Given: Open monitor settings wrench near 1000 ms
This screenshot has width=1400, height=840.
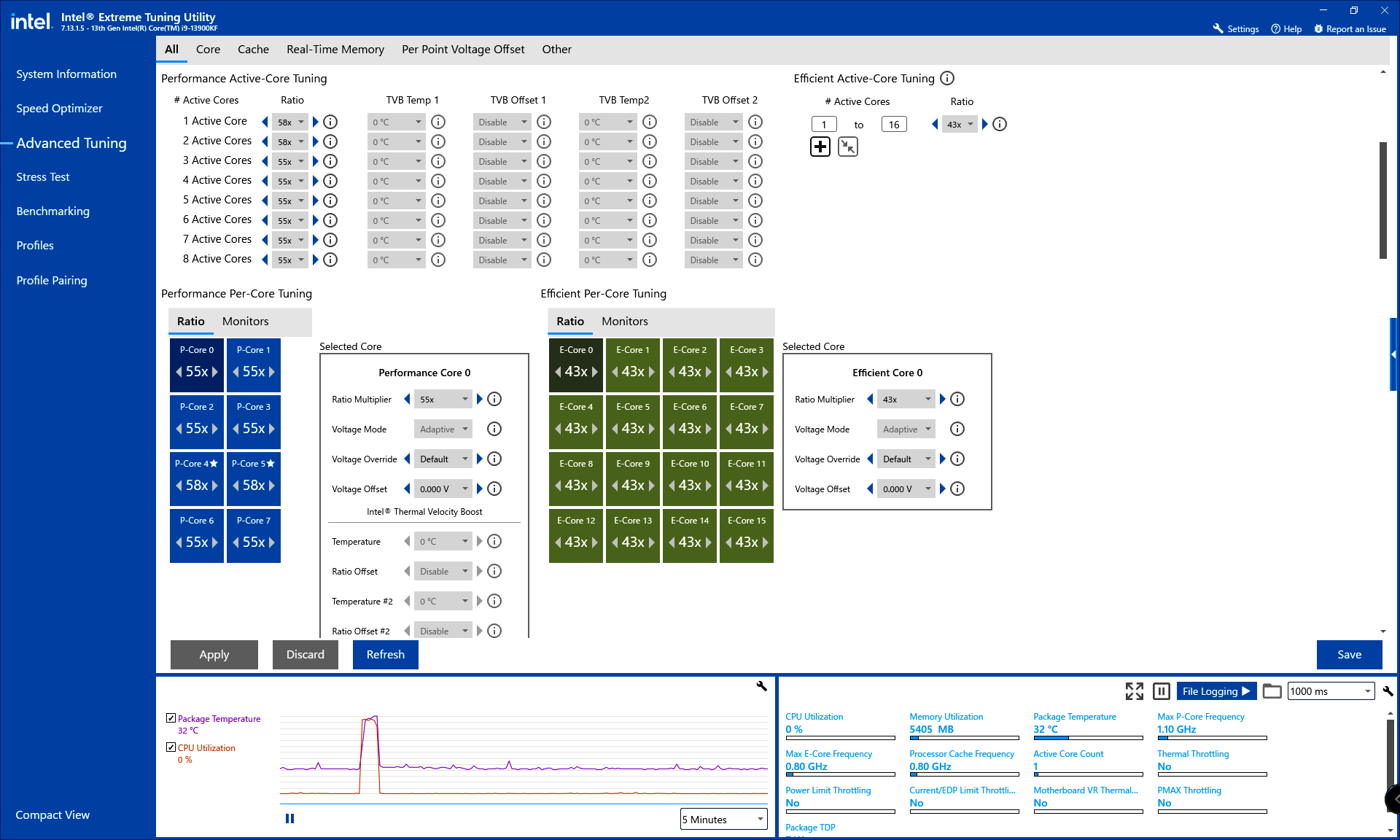Looking at the screenshot, I should coord(1387,691).
